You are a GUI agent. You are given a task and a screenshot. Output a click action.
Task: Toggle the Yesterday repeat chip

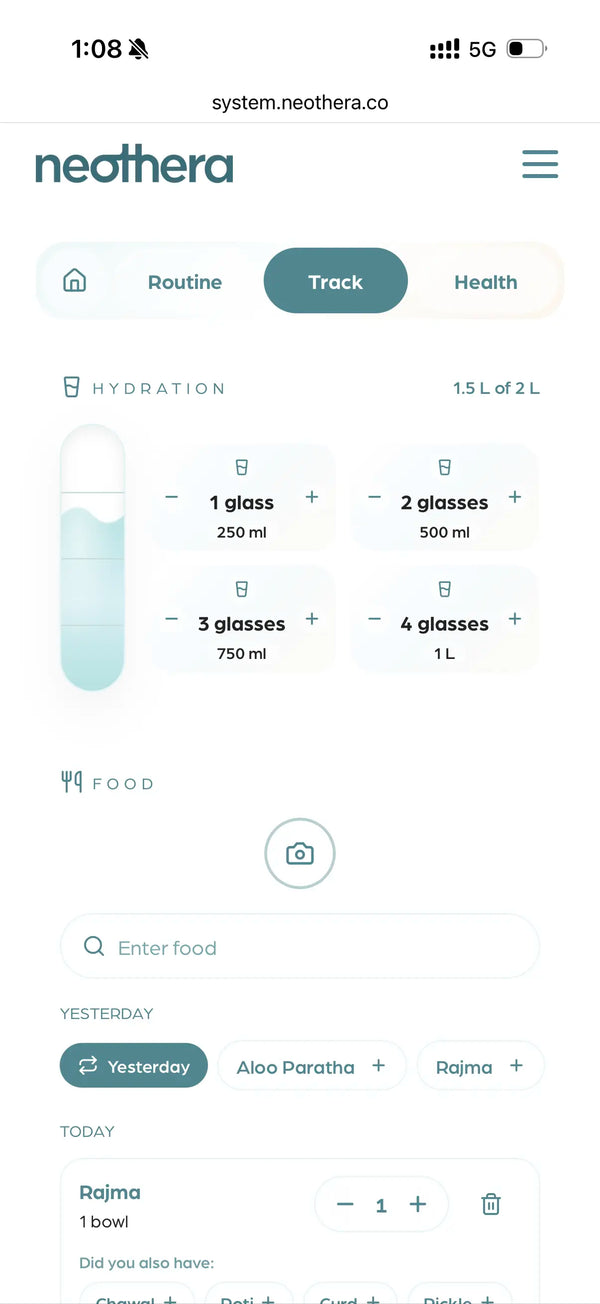click(134, 1066)
